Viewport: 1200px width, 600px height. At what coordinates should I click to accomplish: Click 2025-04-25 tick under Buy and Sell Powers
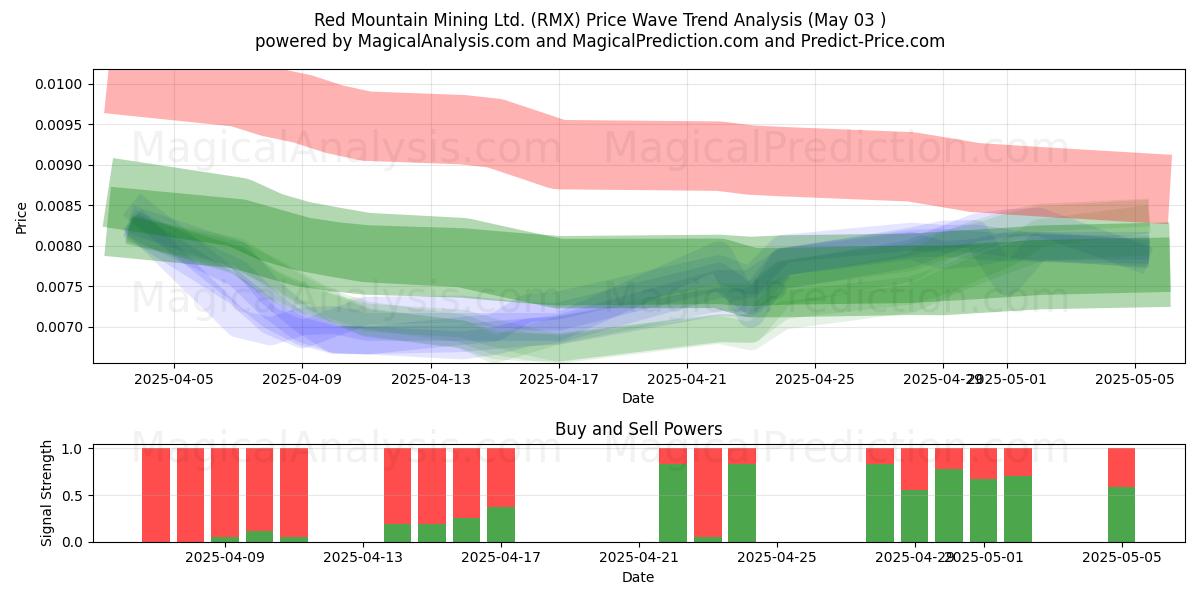[x=776, y=558]
